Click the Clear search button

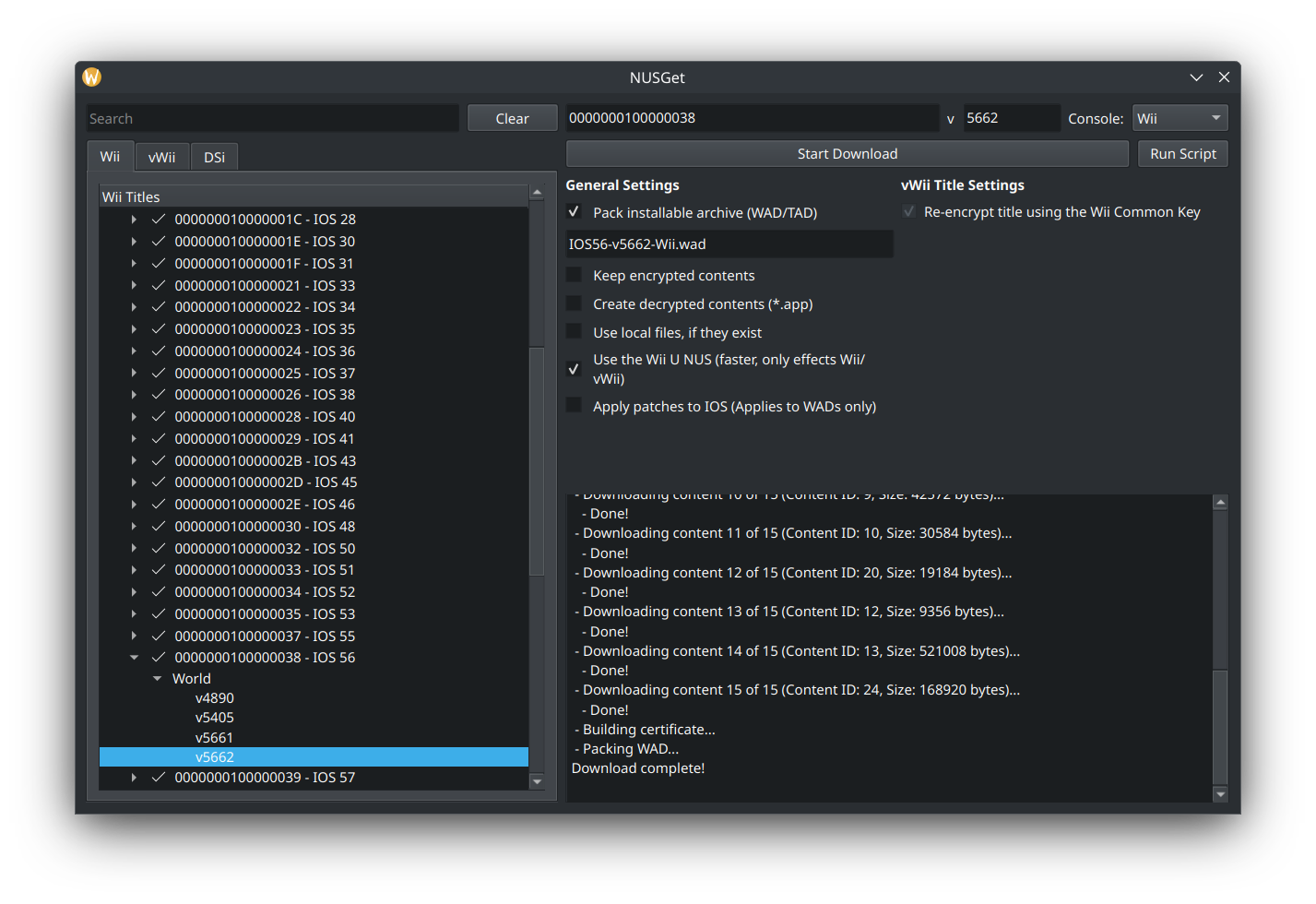[x=512, y=118]
